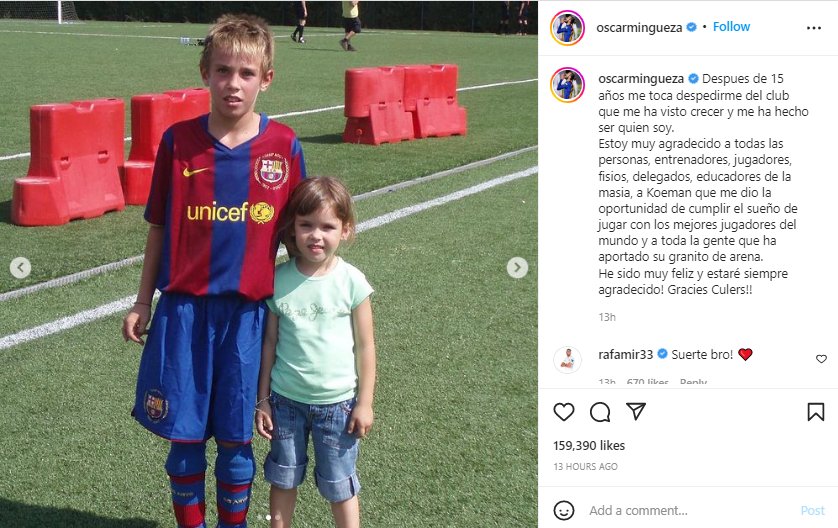Like rafamir33's comment with small heart
Viewport: 838px width, 528px height.
click(x=821, y=359)
